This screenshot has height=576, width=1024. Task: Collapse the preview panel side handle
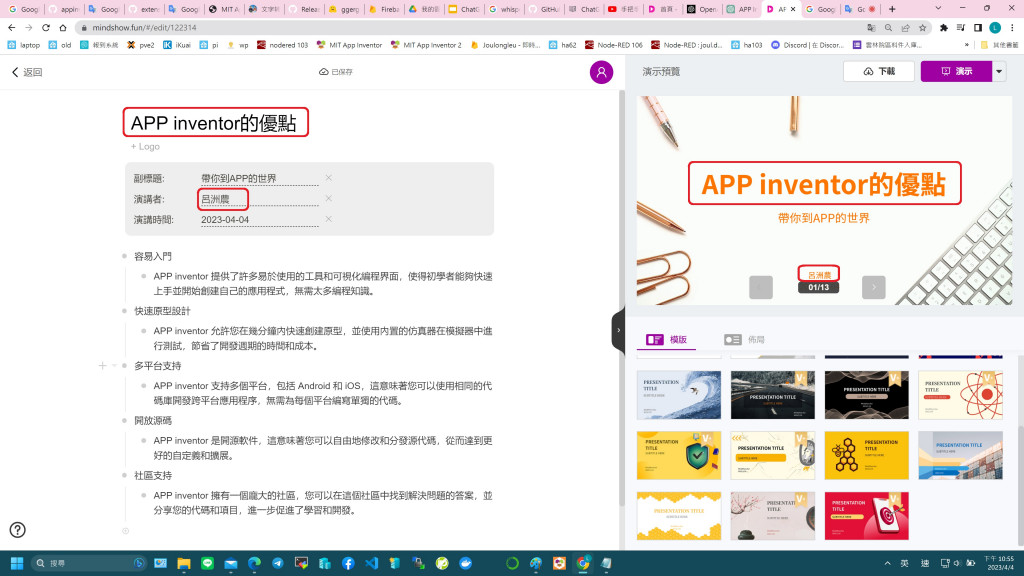pyautogui.click(x=618, y=330)
